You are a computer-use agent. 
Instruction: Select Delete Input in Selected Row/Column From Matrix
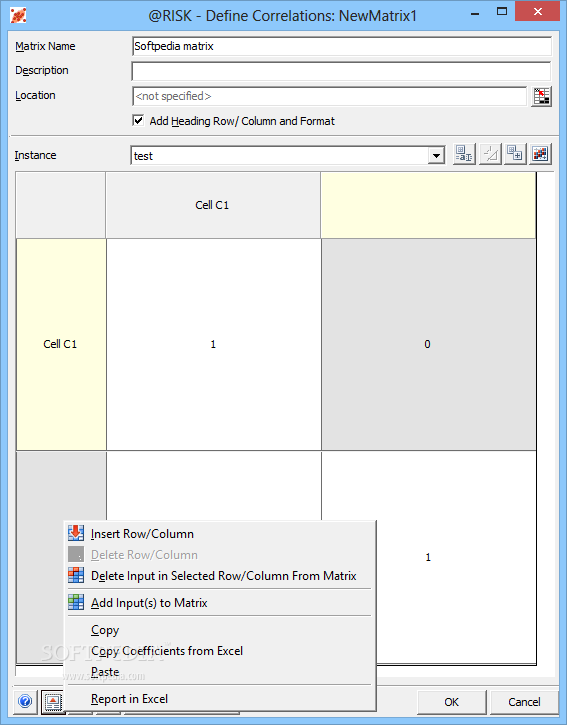(220, 576)
